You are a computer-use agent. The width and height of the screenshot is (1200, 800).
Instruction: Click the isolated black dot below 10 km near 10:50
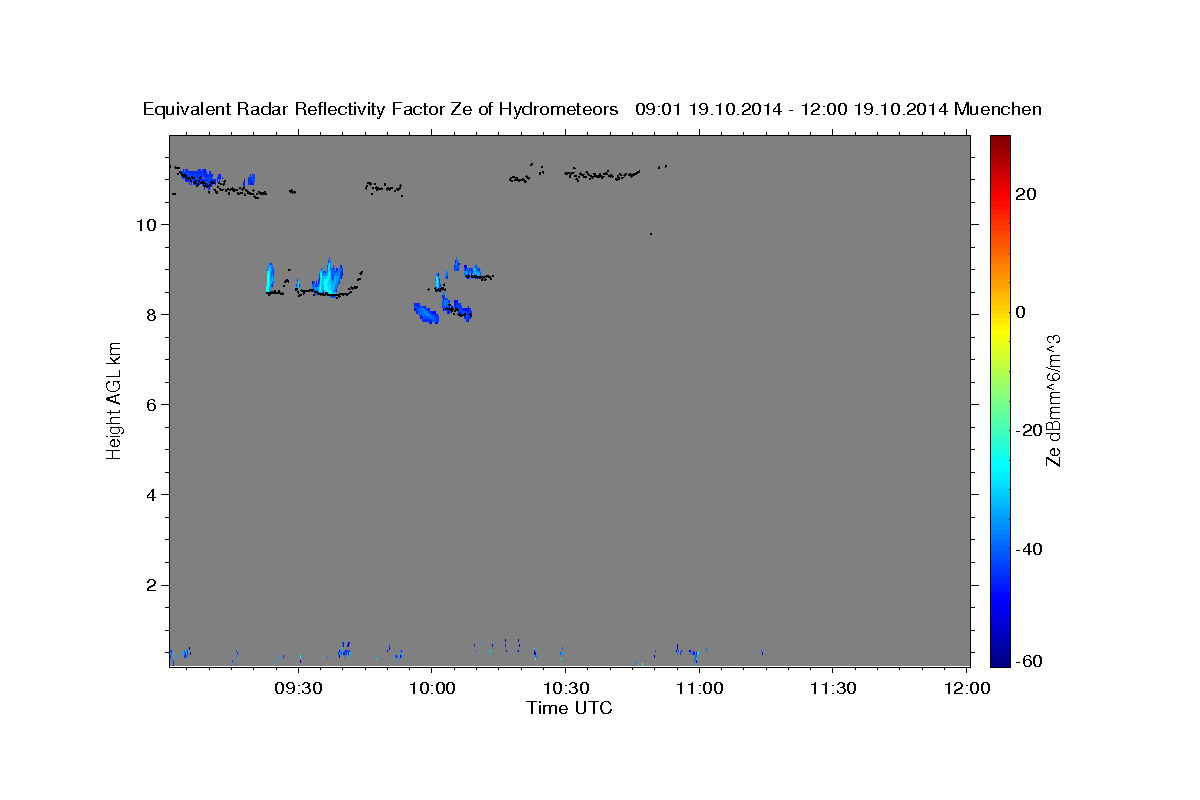click(650, 234)
